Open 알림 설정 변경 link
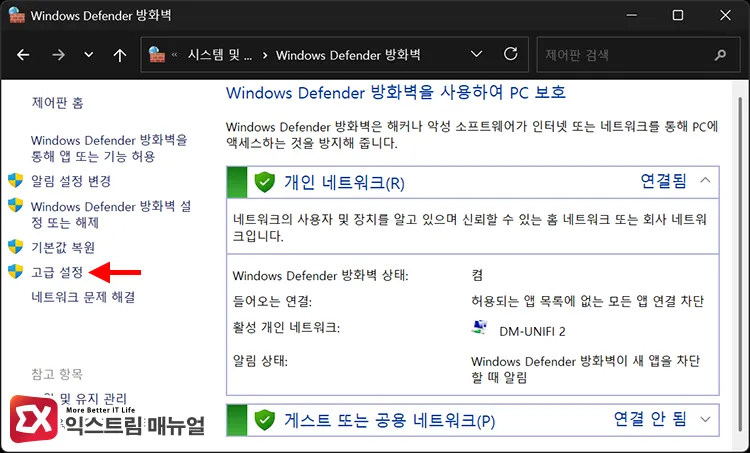 coord(71,181)
